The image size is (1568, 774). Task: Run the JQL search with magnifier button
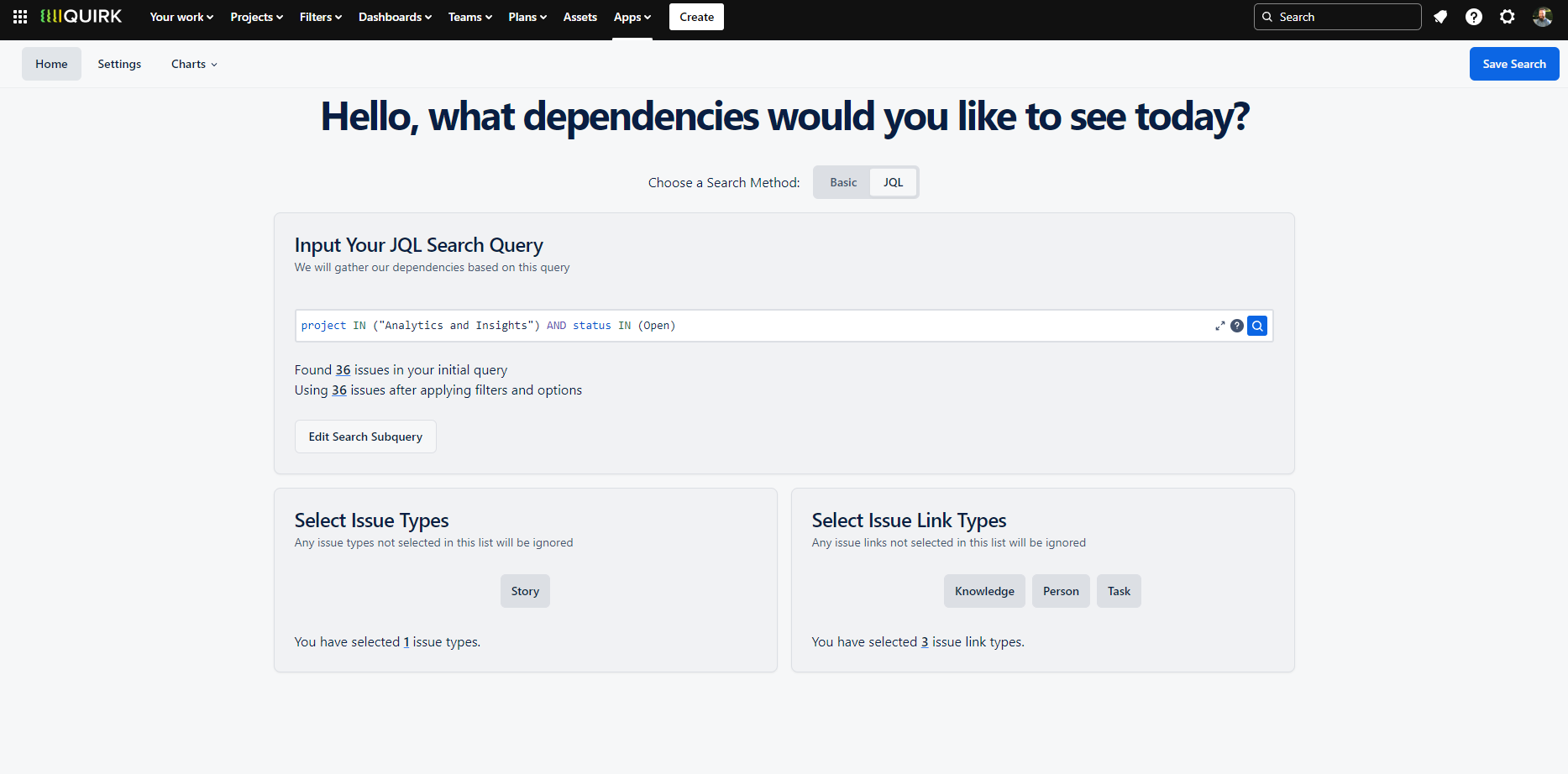point(1257,326)
